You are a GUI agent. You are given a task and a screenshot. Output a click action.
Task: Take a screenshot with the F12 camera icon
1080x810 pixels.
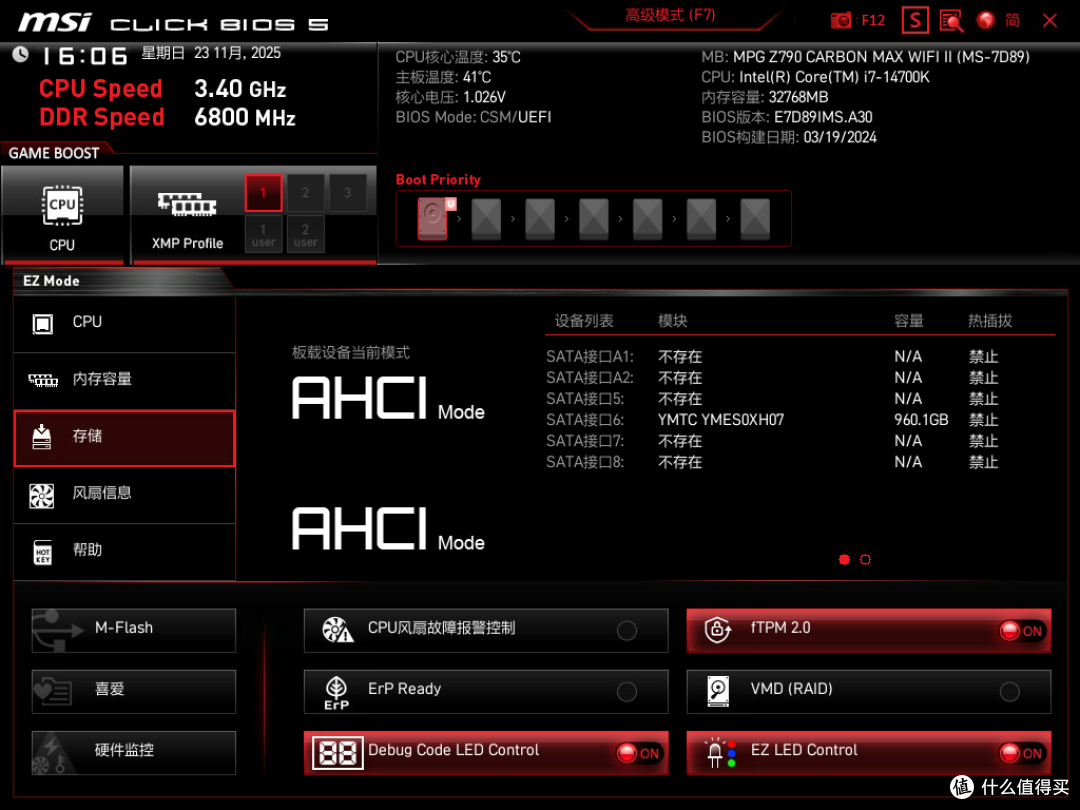tap(840, 20)
